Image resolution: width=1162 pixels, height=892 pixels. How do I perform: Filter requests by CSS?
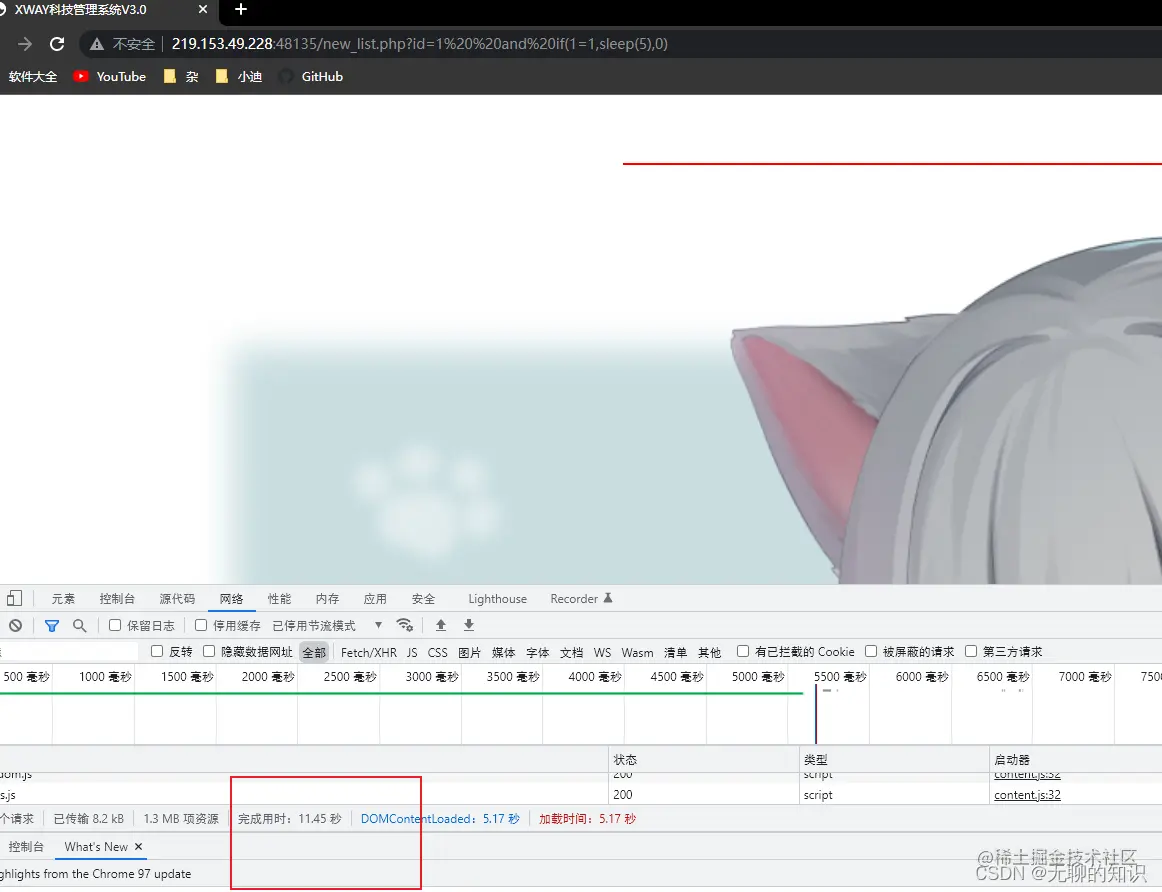point(437,652)
